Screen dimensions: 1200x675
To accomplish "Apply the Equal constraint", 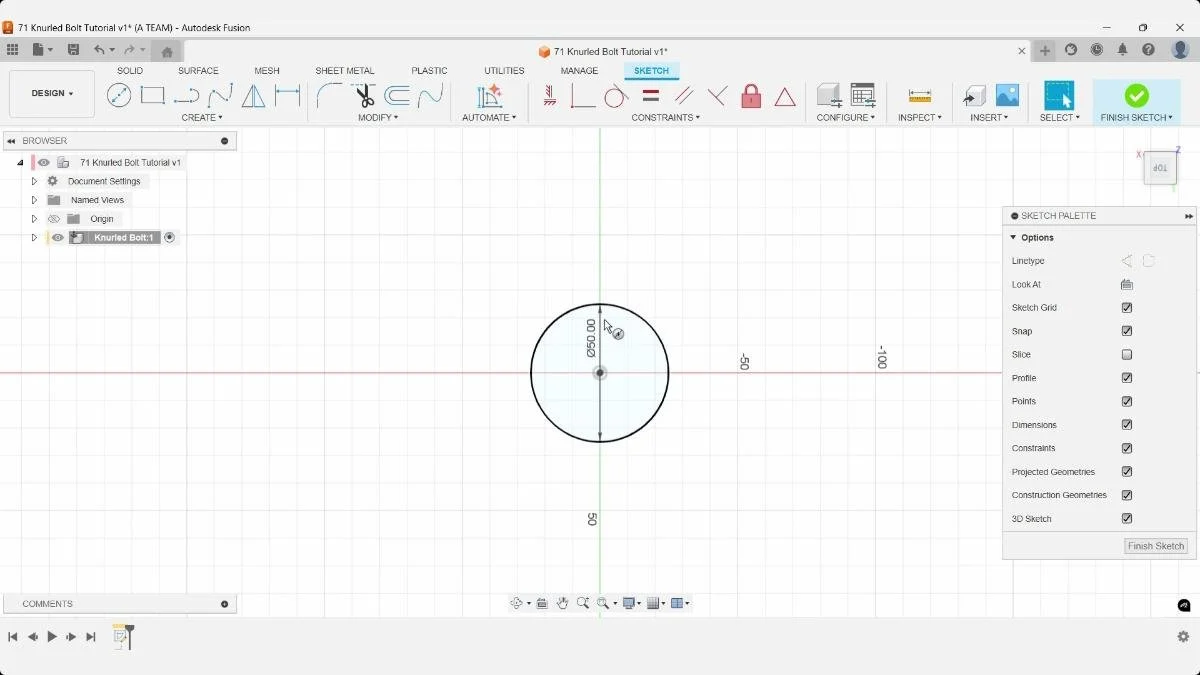I will 650,95.
